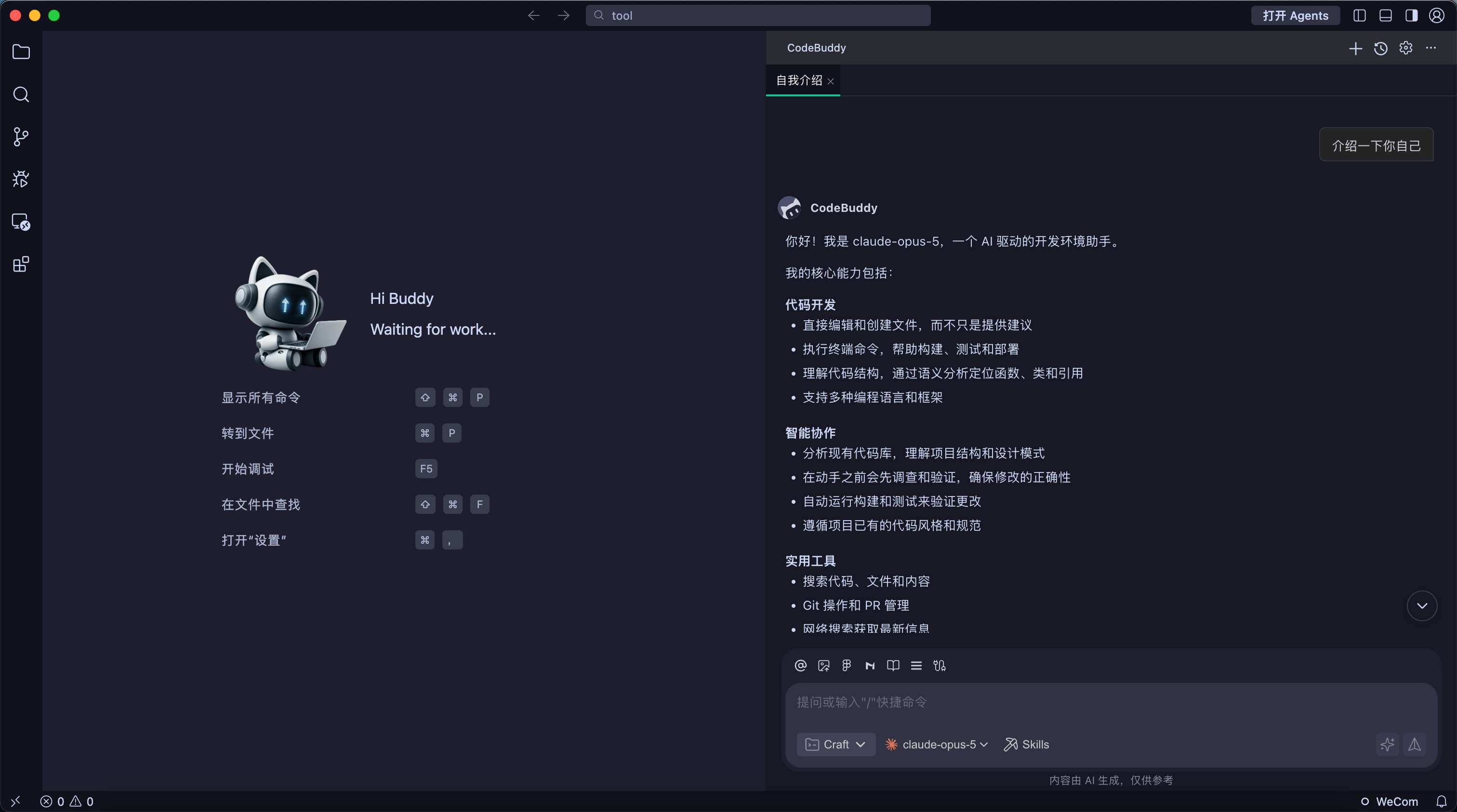Open the knowledge base book icon
1457x812 pixels.
pyautogui.click(x=893, y=666)
